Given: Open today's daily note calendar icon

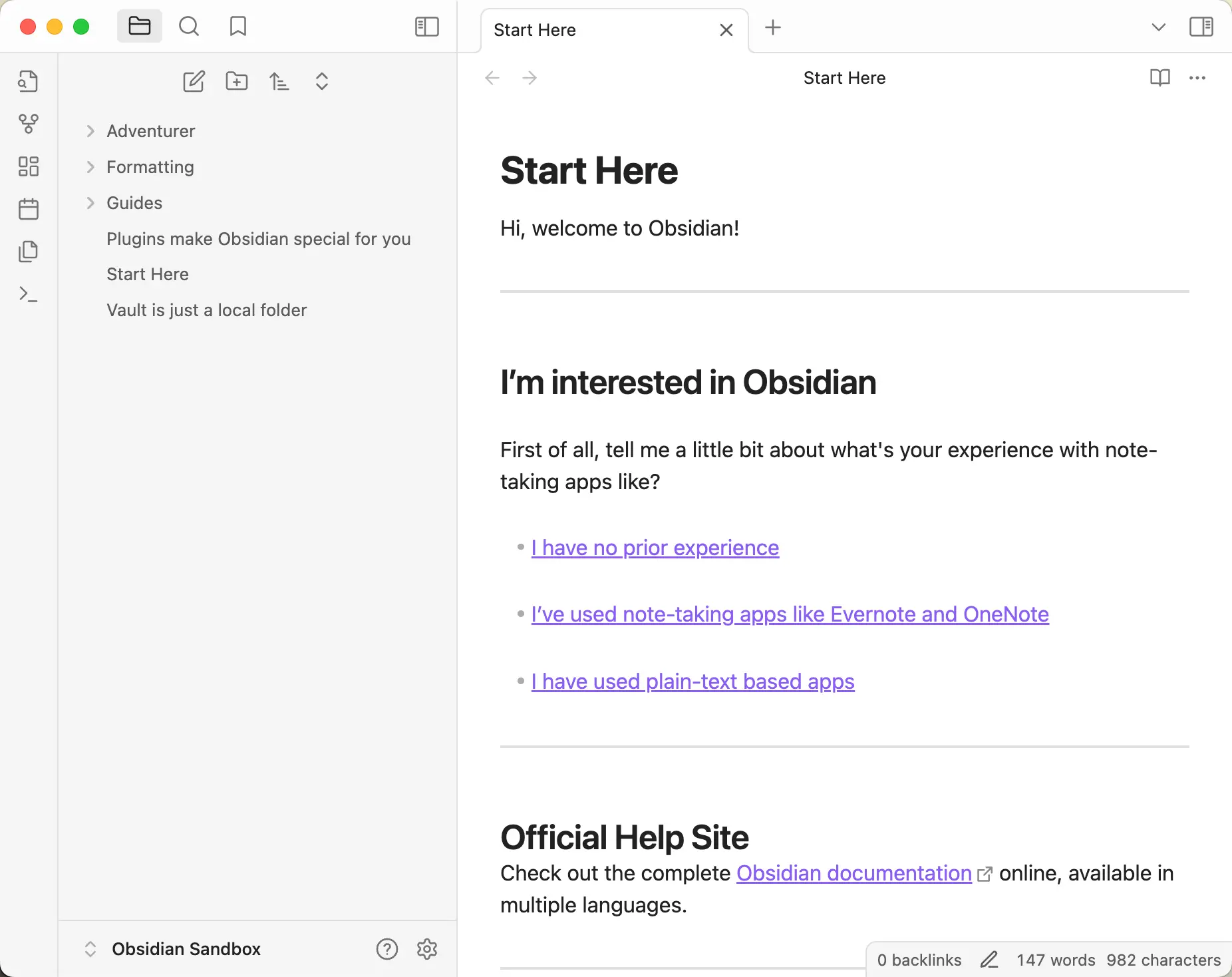Looking at the screenshot, I should click(x=28, y=209).
